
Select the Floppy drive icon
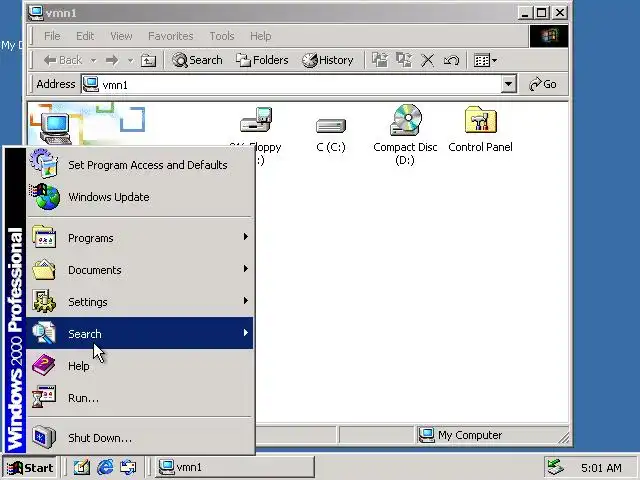click(x=256, y=120)
